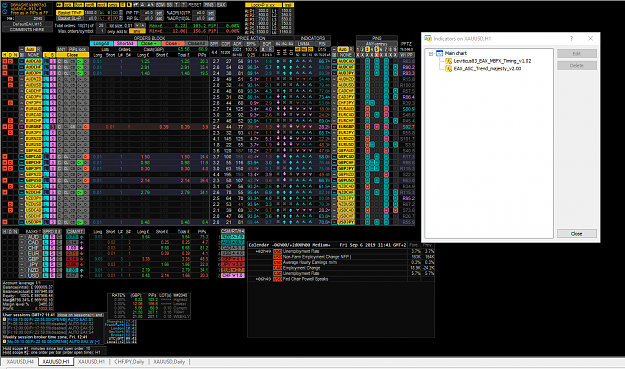Click the gray CloseAll button
This screenshot has height=369, width=625.
pos(196,43)
